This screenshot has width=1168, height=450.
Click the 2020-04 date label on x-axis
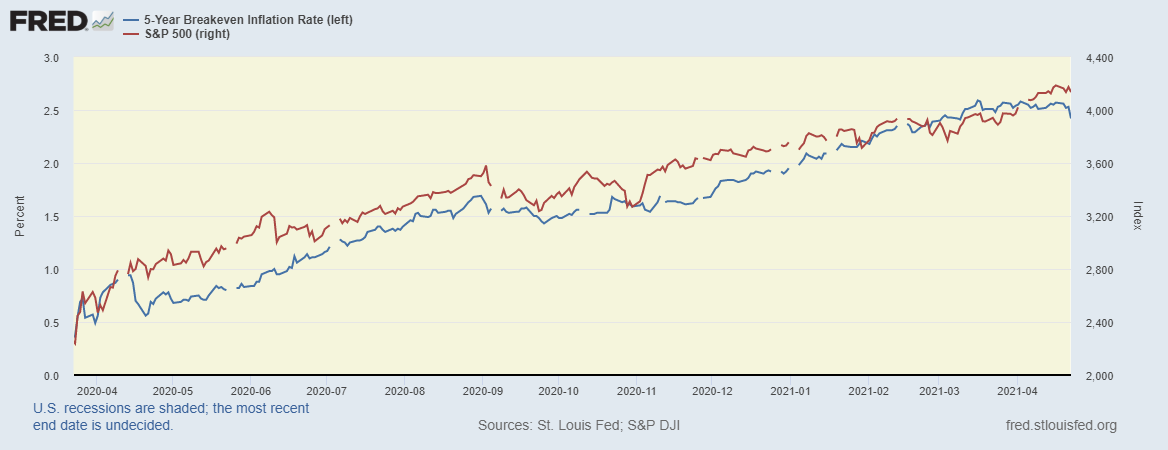(97, 391)
